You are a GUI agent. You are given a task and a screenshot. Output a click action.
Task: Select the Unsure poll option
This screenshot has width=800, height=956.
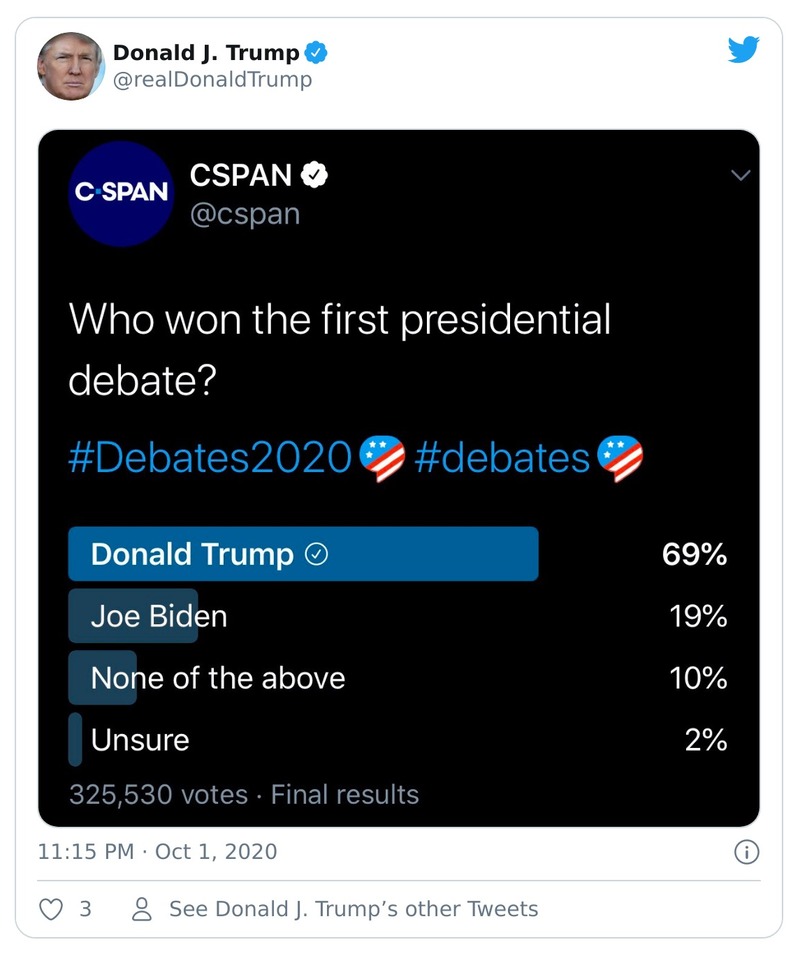tap(140, 739)
